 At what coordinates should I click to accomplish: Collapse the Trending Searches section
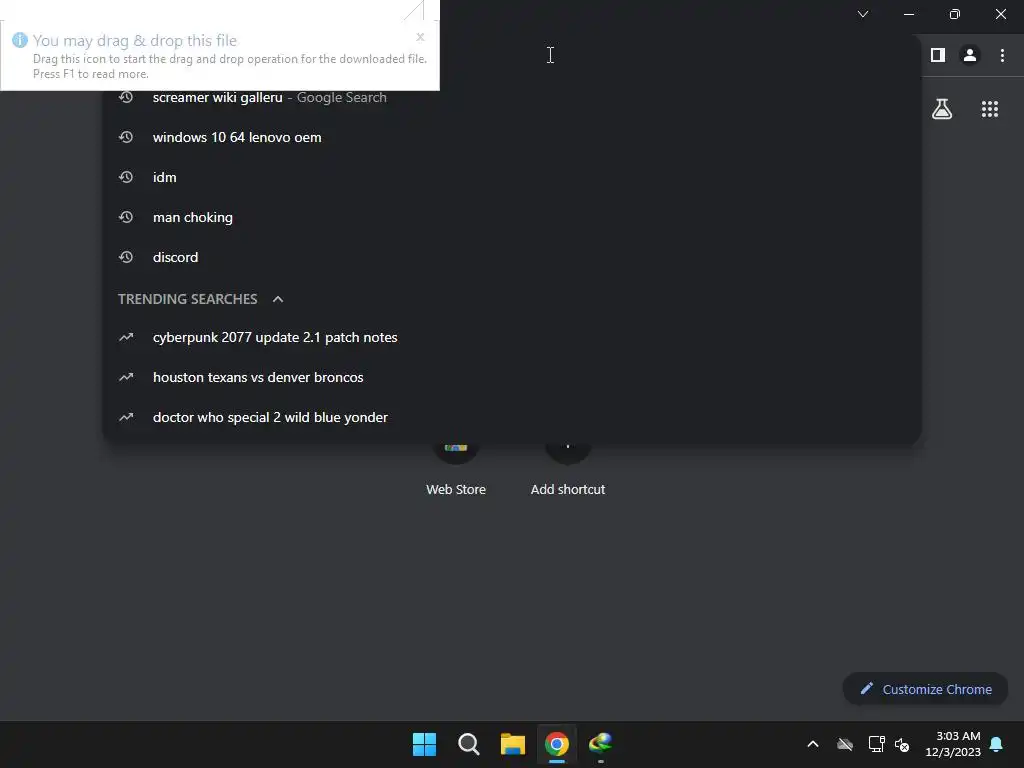click(278, 299)
